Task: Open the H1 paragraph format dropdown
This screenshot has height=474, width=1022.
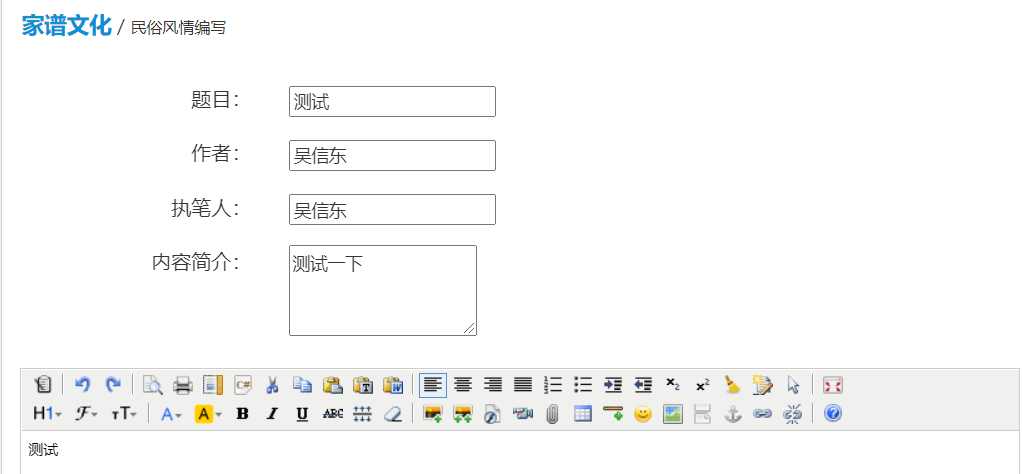Action: pos(47,413)
